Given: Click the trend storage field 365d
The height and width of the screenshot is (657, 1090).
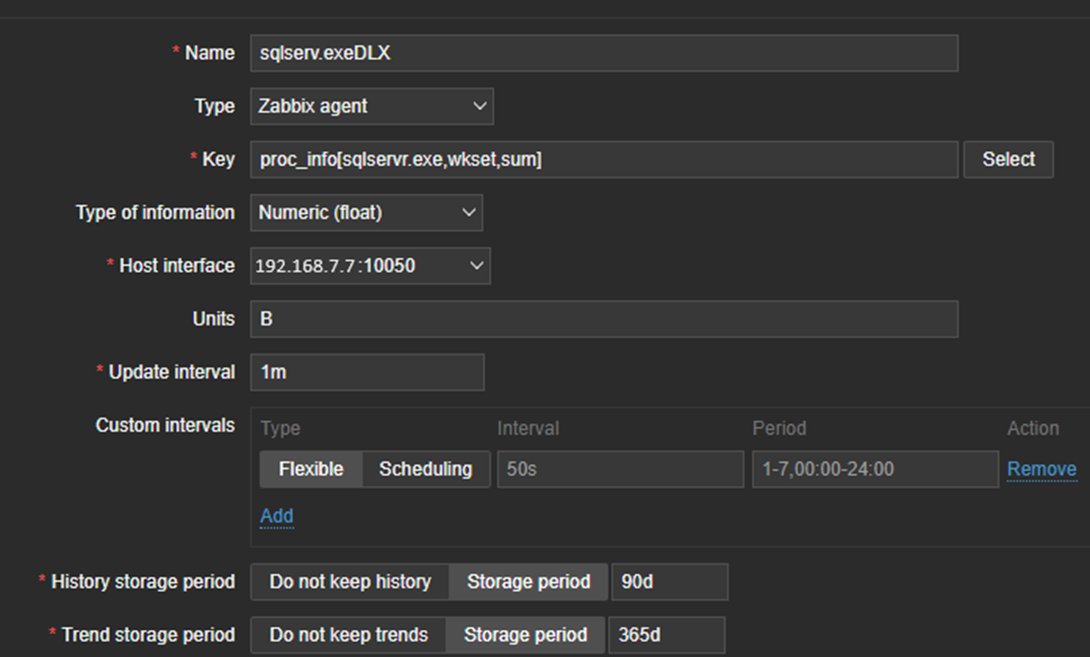Looking at the screenshot, I should point(667,635).
